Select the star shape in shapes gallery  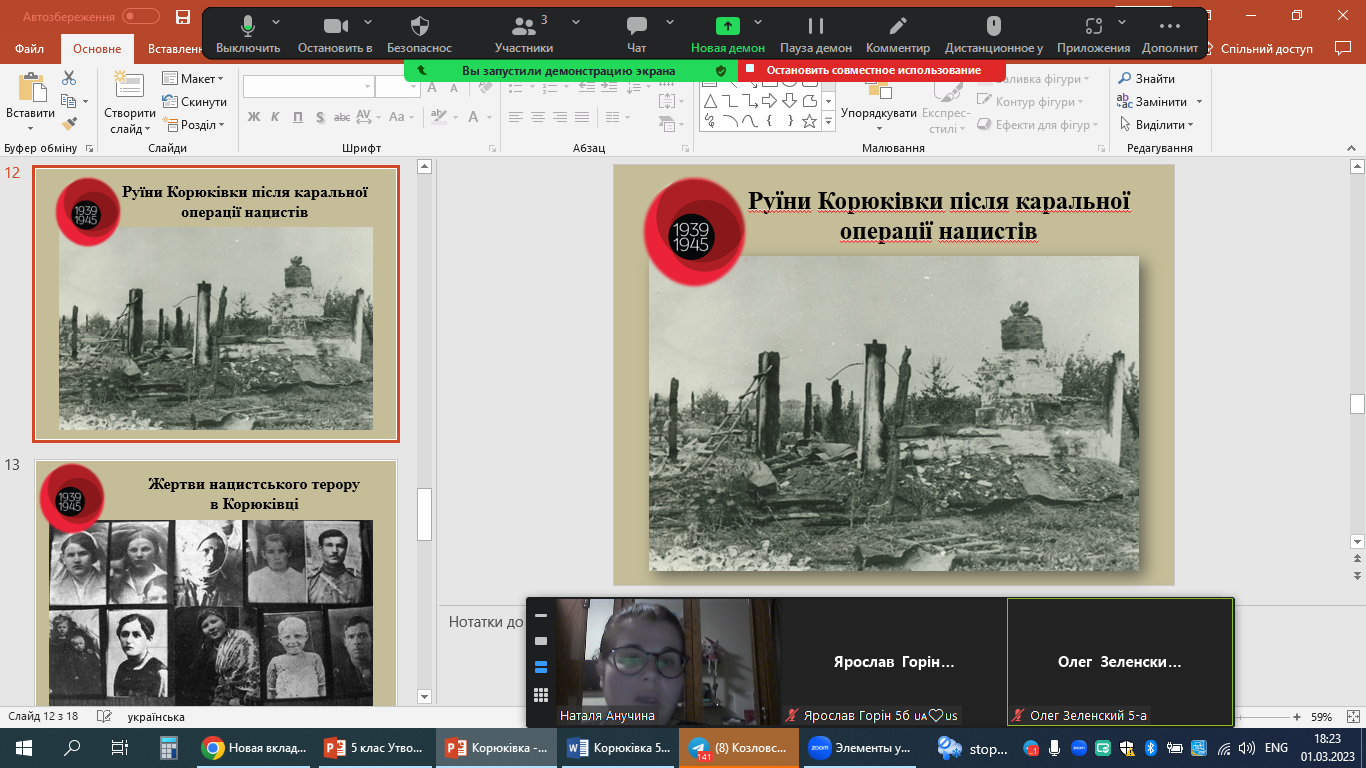pos(809,121)
